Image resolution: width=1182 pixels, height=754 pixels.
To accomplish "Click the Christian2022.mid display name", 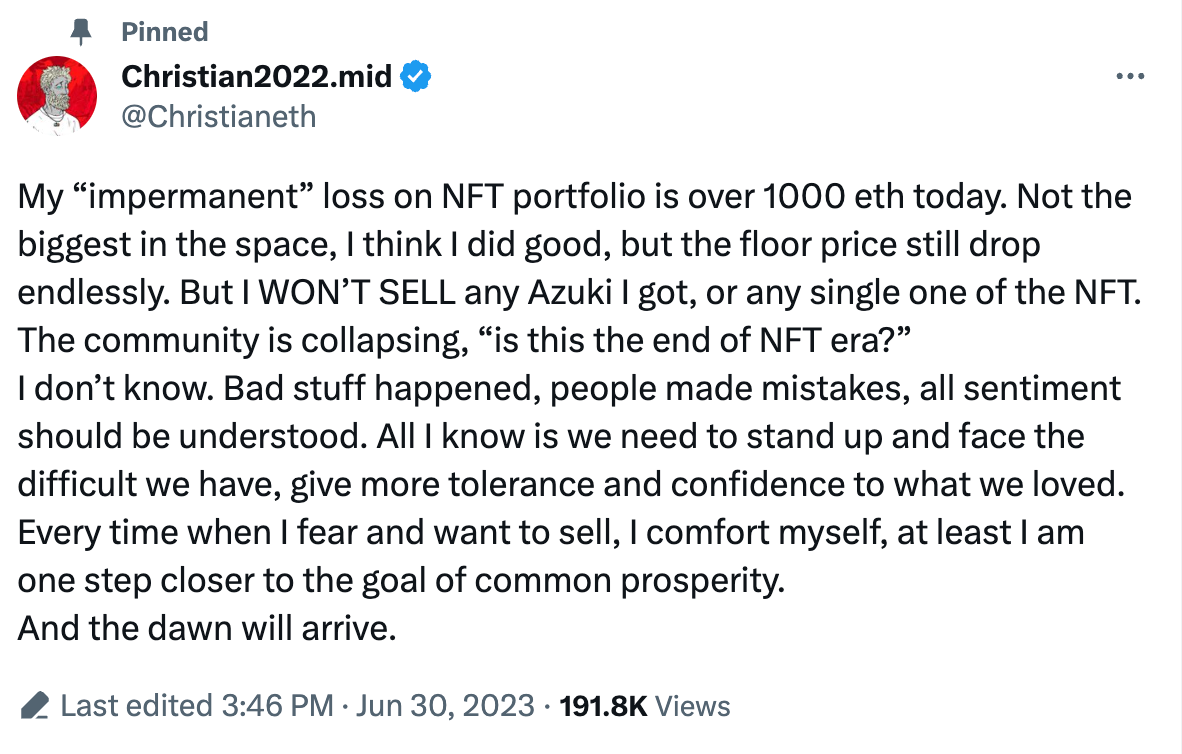I will coord(256,75).
